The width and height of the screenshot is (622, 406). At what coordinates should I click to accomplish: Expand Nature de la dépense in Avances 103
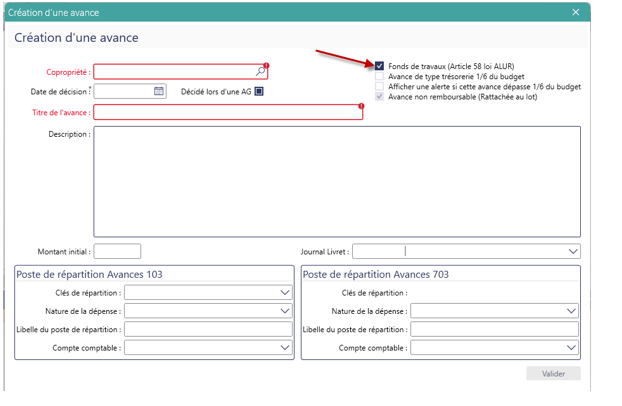[x=285, y=311]
